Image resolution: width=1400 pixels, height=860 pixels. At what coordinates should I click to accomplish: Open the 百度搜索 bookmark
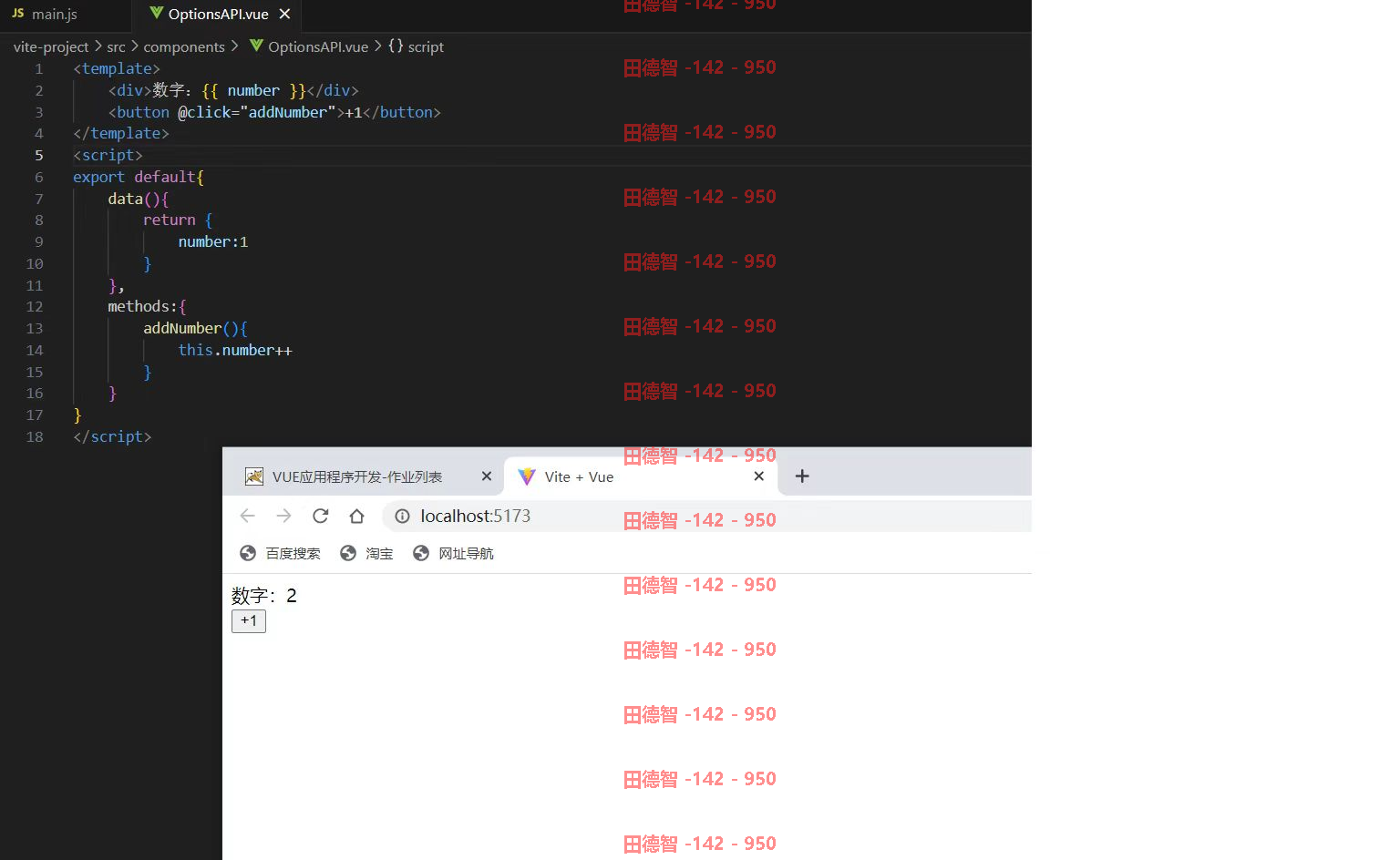coord(280,554)
